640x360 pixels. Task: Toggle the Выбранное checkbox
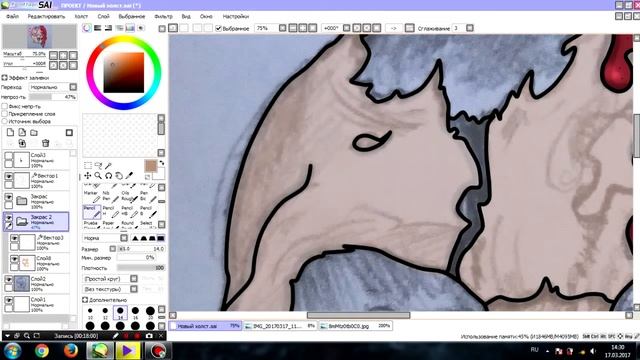click(218, 28)
